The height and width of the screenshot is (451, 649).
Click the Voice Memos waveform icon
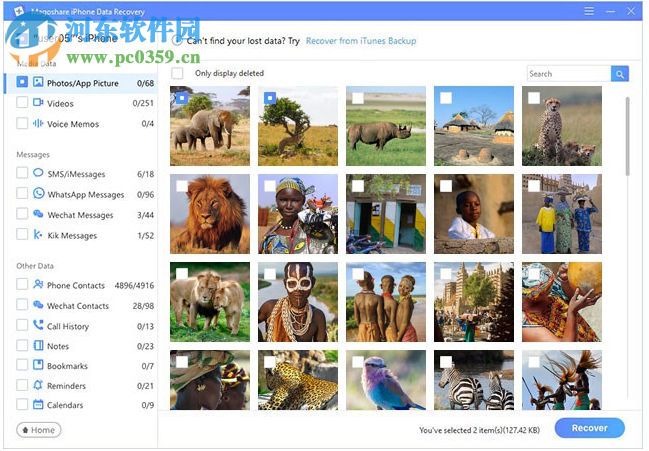[38, 123]
